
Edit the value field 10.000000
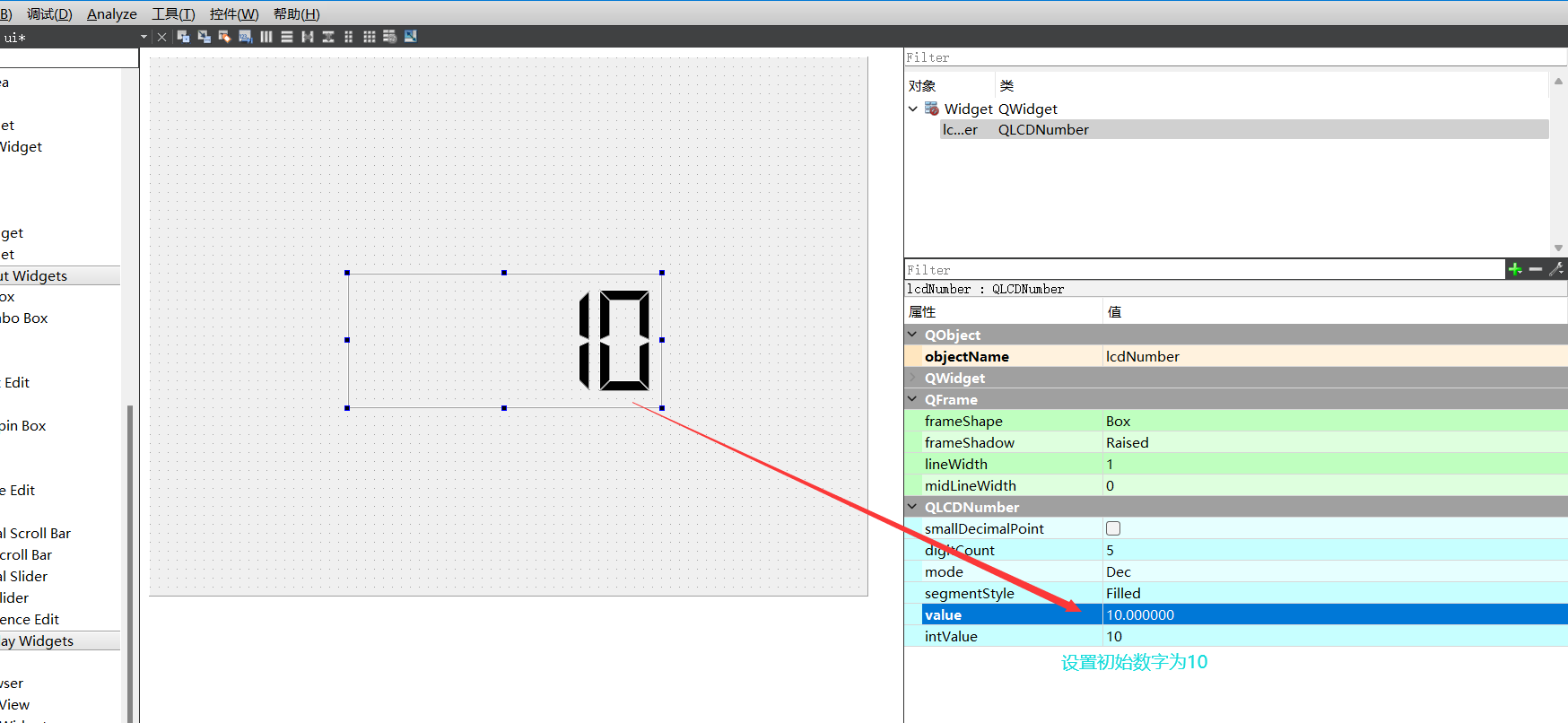[1335, 614]
